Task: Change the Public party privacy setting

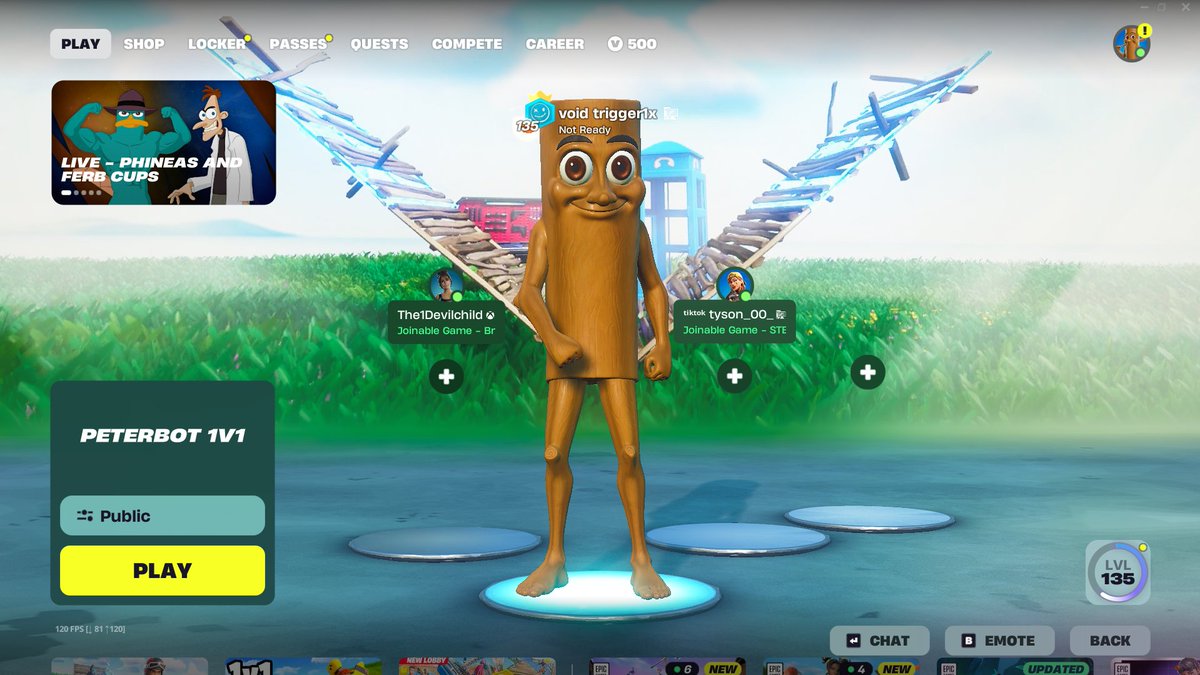Action: (163, 516)
